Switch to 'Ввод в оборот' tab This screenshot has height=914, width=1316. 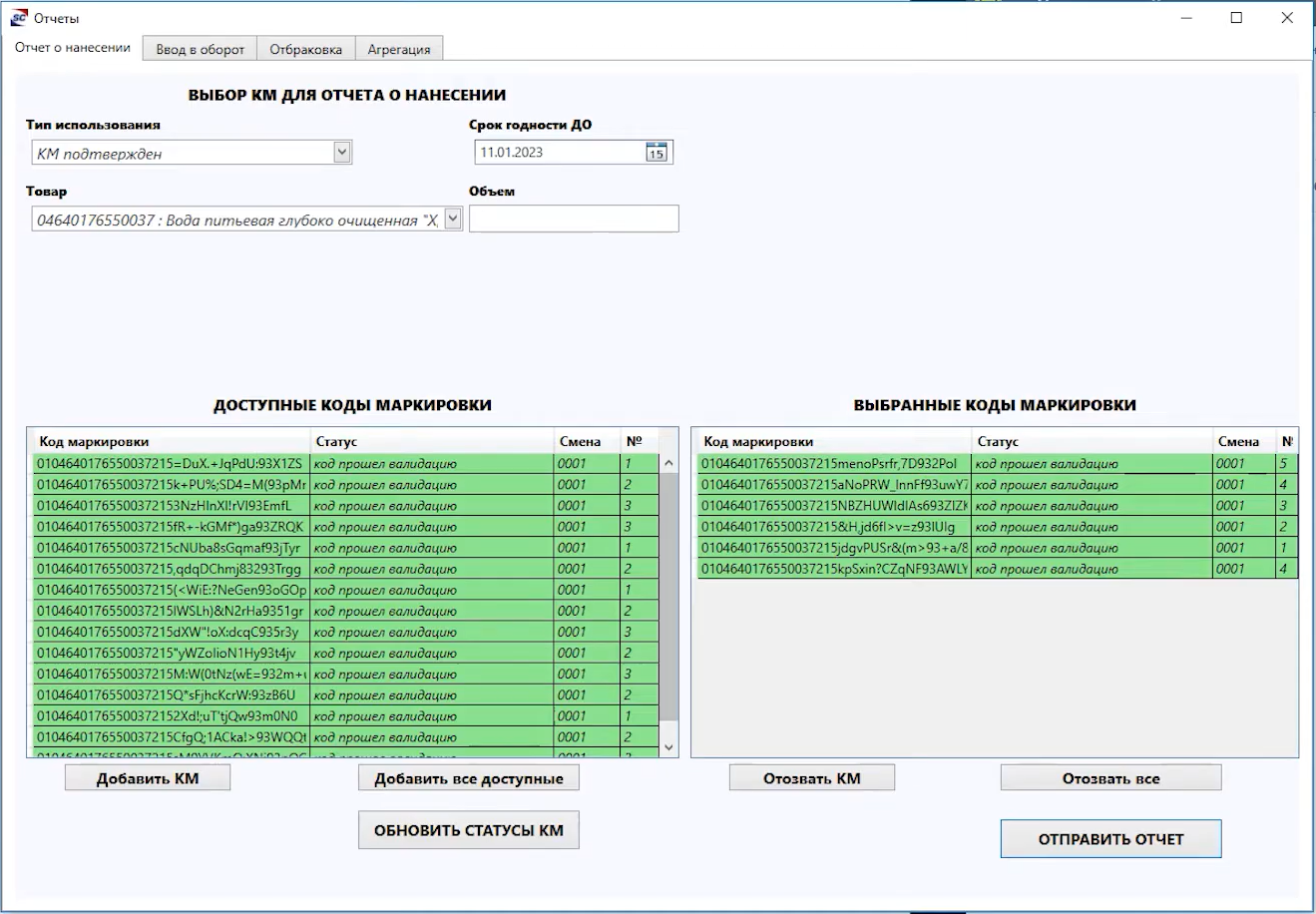tap(200, 49)
